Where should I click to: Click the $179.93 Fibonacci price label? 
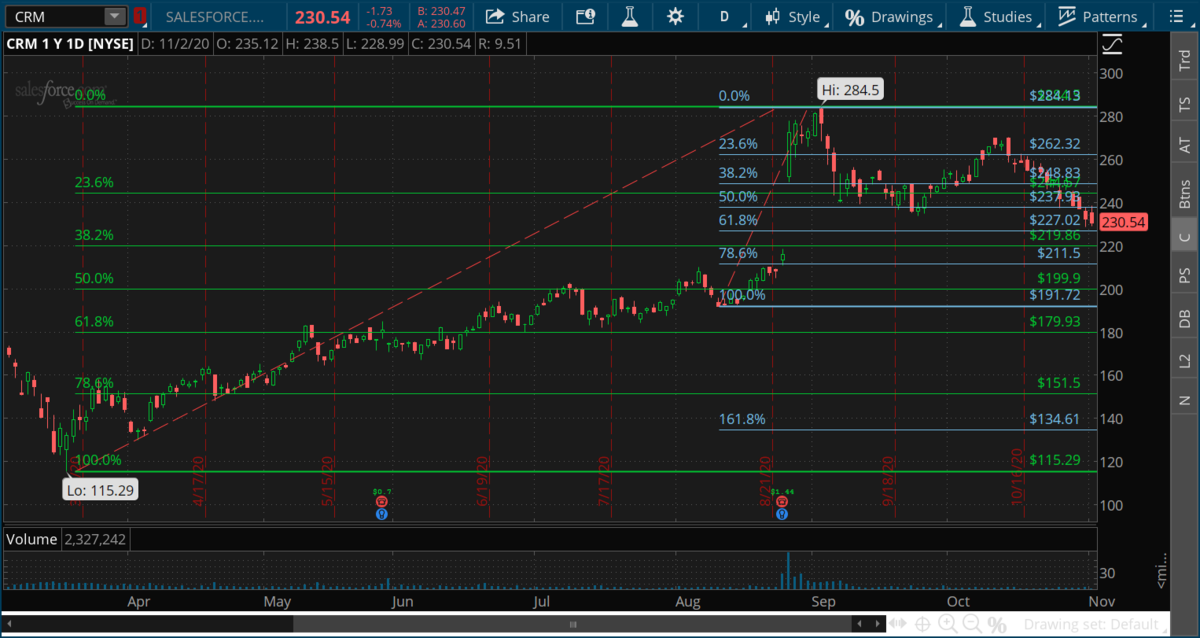click(1055, 321)
